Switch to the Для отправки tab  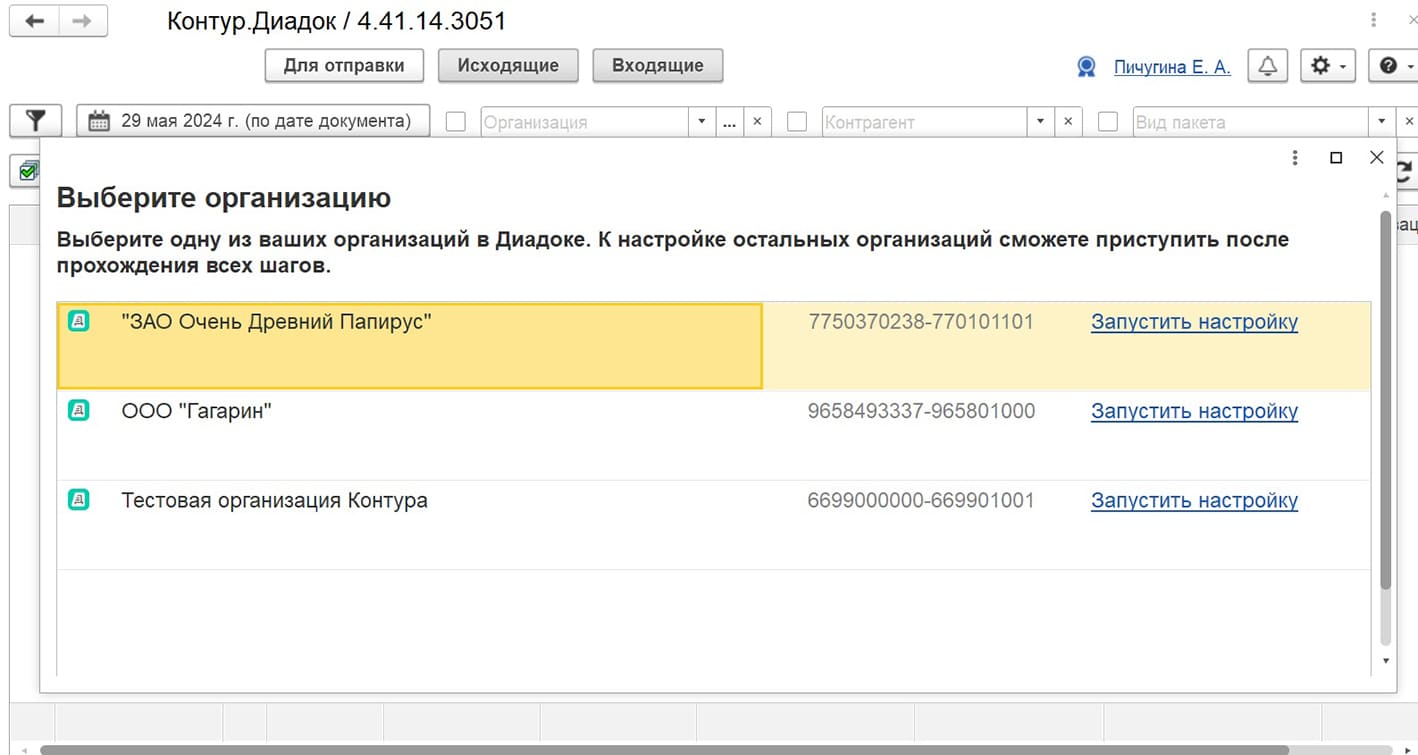click(344, 66)
